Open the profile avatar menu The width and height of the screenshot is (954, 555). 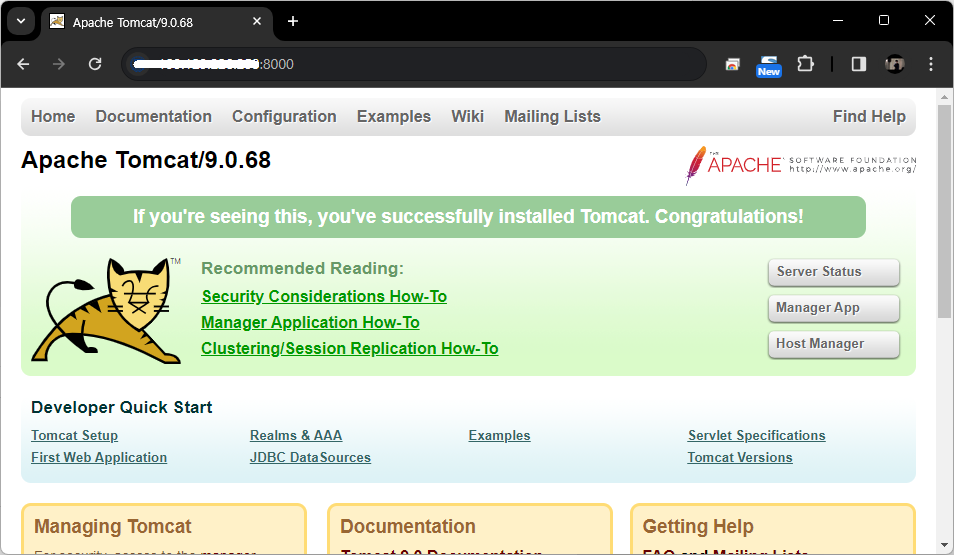coord(895,64)
